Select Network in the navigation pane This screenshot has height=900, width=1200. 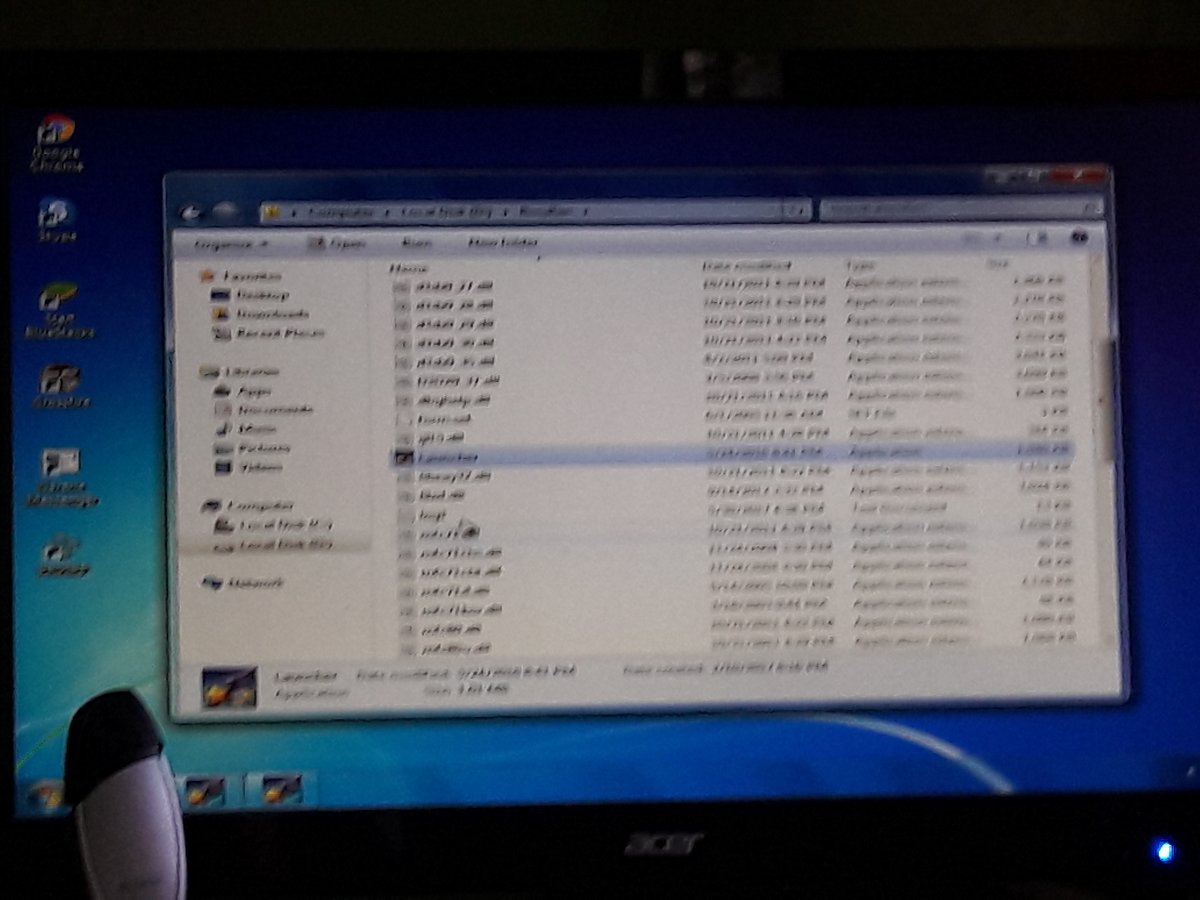(x=243, y=582)
